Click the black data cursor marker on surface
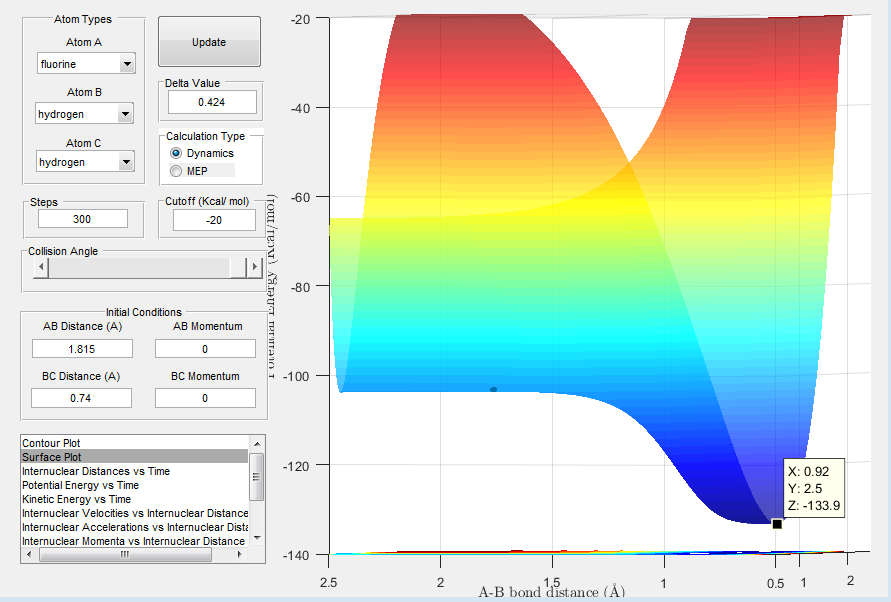This screenshot has height=602, width=891. tap(777, 524)
